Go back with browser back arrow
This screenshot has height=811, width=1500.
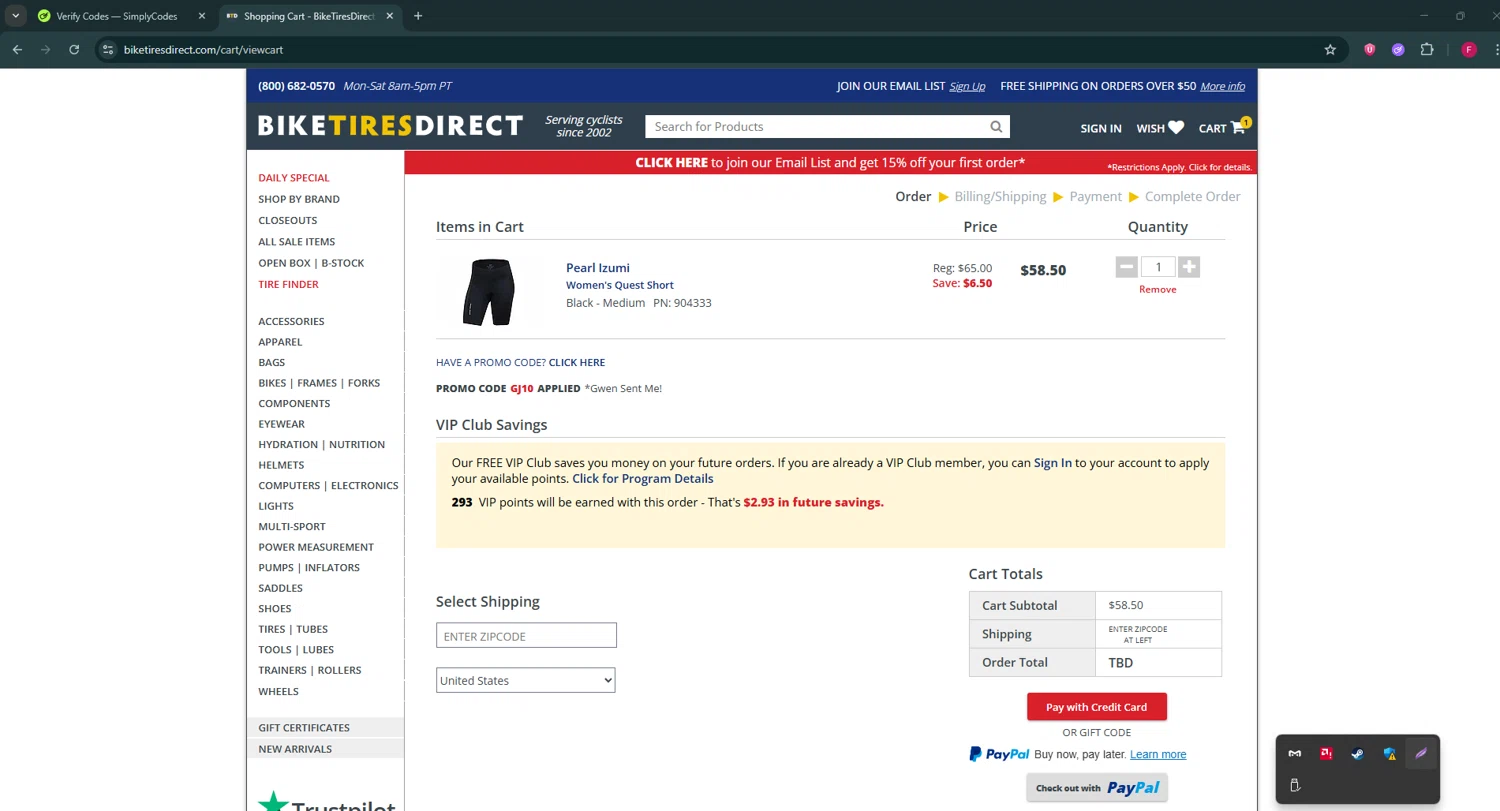17,49
